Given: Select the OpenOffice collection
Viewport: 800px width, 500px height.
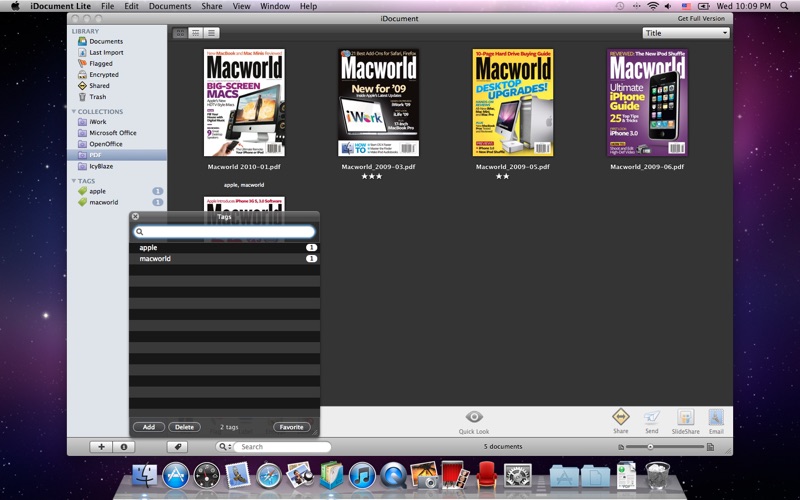Looking at the screenshot, I should pos(106,144).
